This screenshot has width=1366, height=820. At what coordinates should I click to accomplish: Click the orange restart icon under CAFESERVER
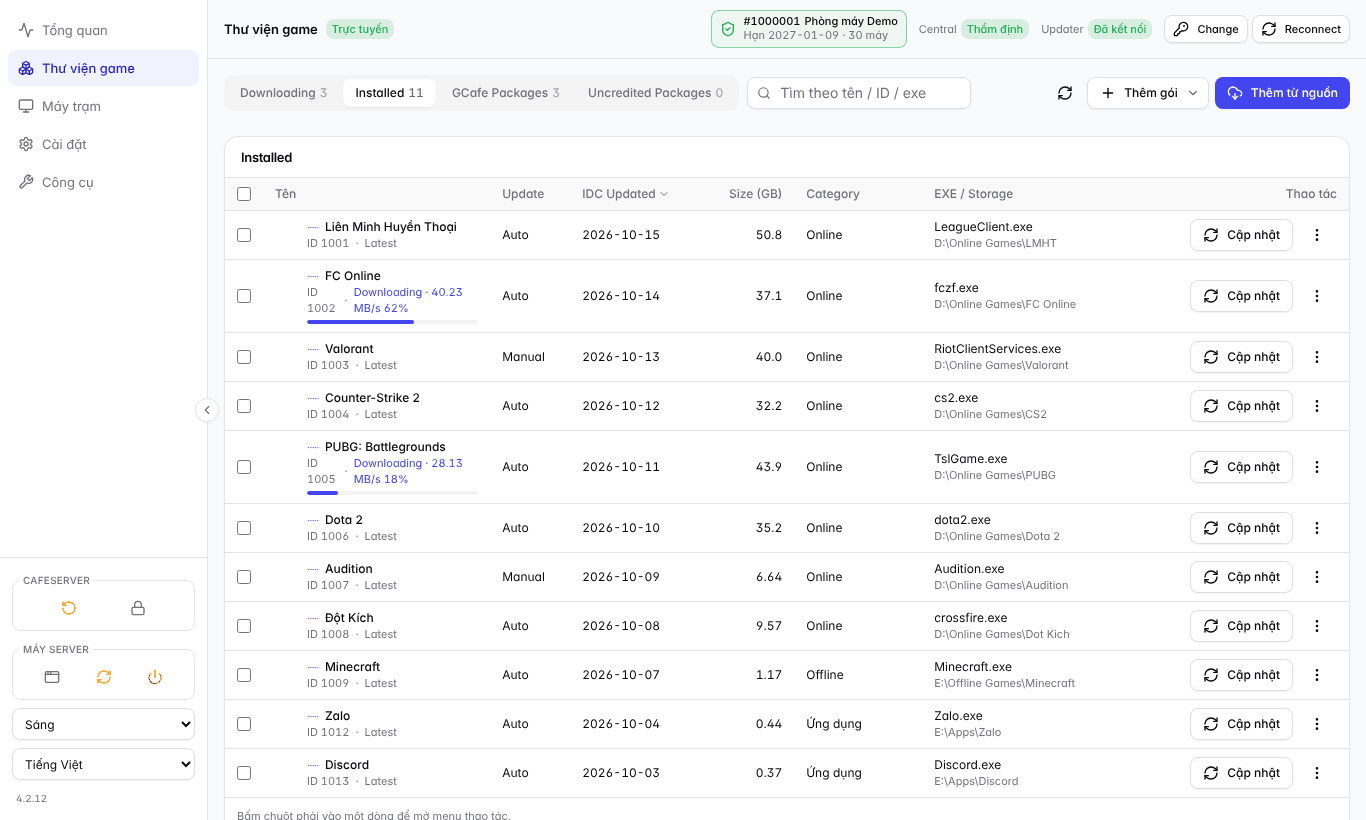point(69,608)
